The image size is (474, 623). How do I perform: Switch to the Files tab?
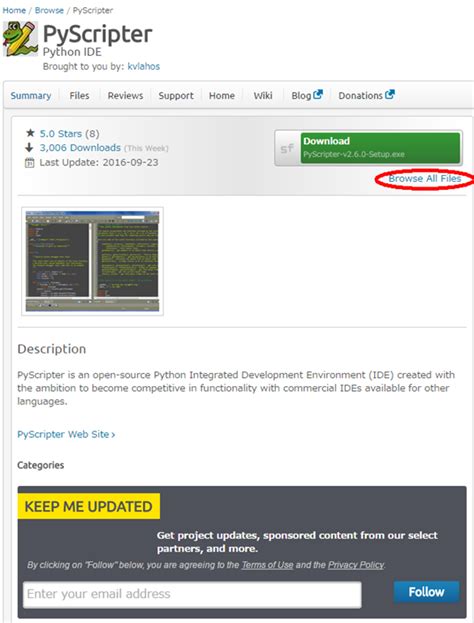click(x=79, y=96)
